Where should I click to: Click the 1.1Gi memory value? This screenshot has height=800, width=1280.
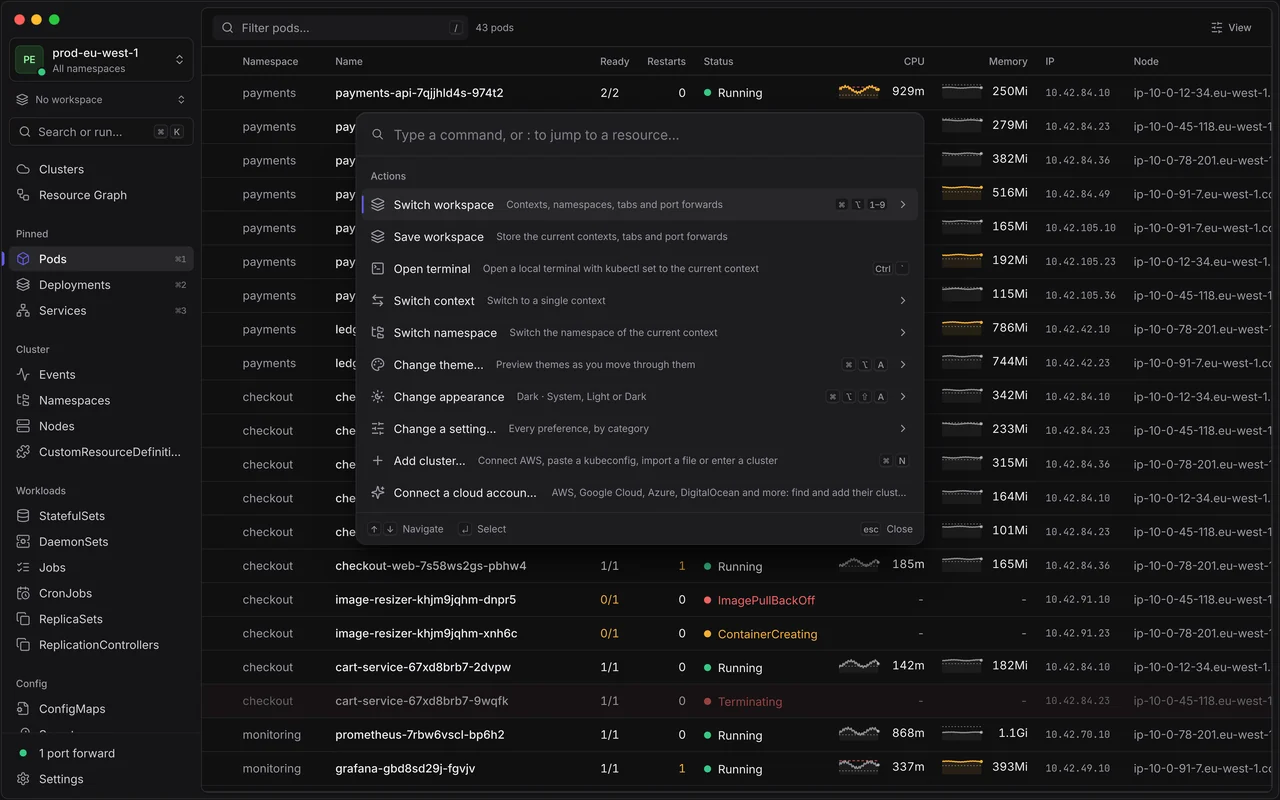[1013, 733]
